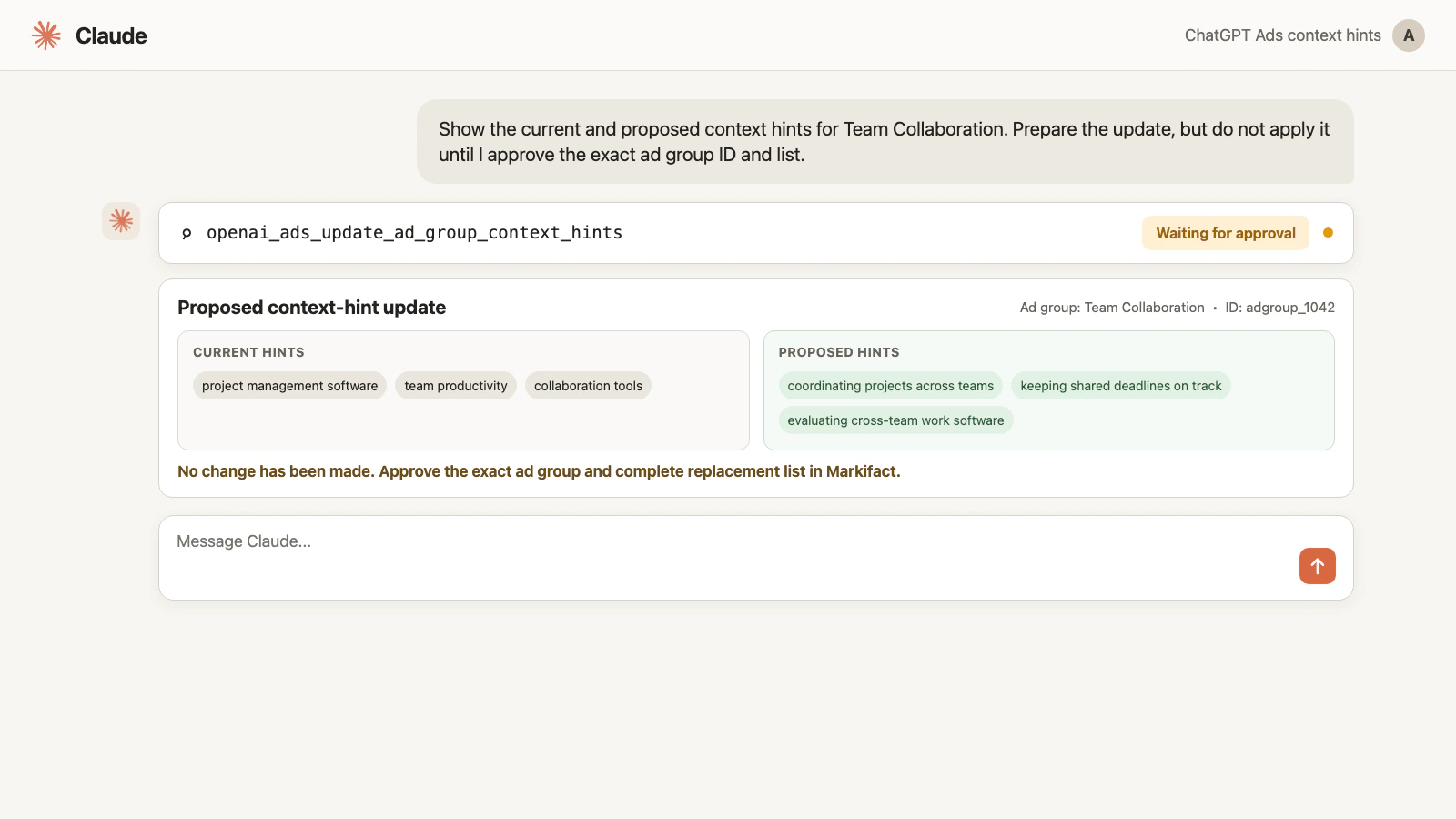Expand the openai_ads_update_ad_group_context_hints tool call

pos(756,233)
